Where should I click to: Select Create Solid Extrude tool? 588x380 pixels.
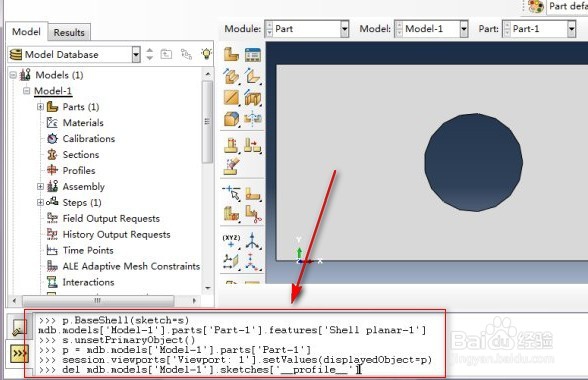click(x=231, y=76)
